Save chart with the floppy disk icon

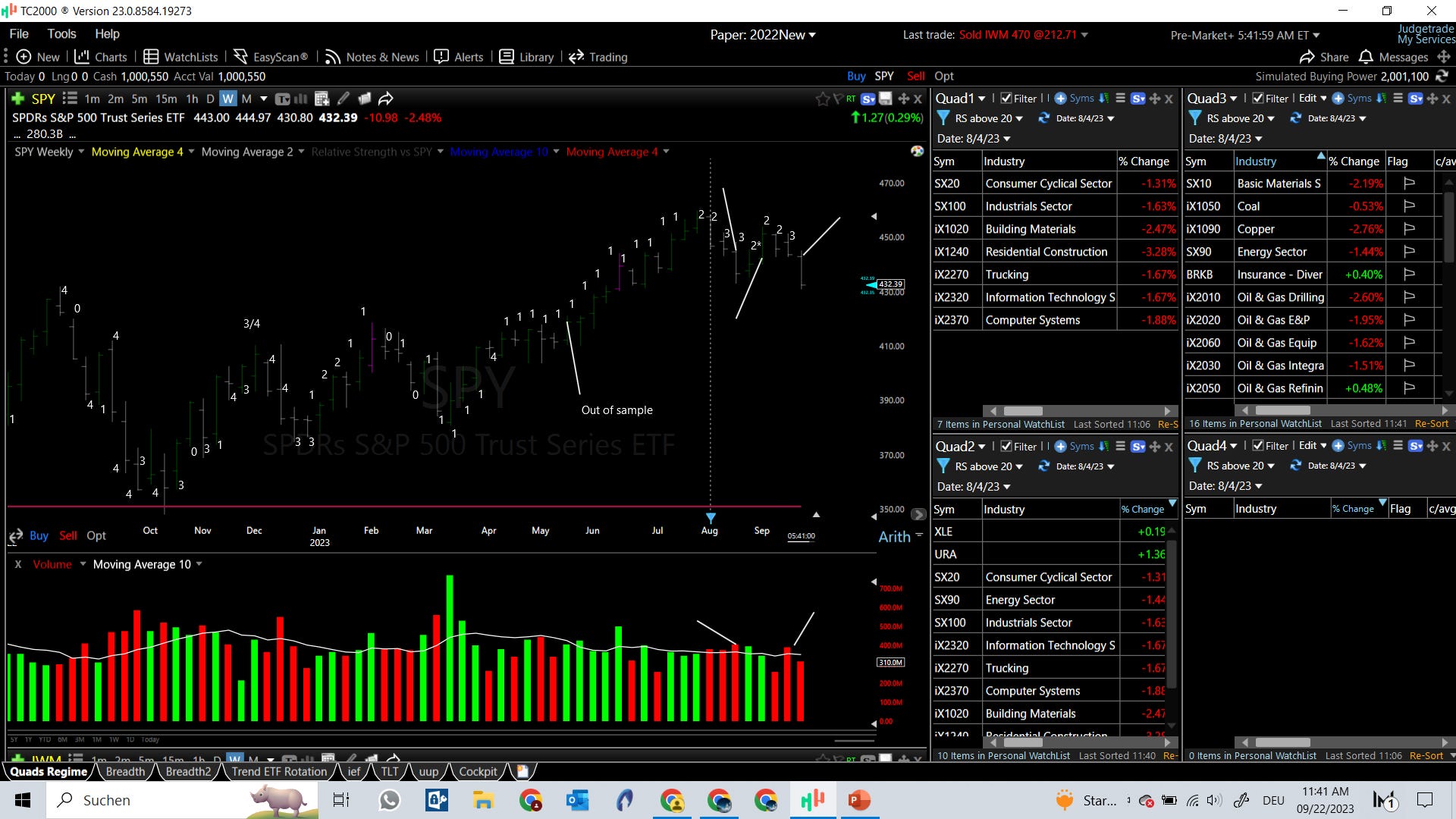[x=885, y=99]
